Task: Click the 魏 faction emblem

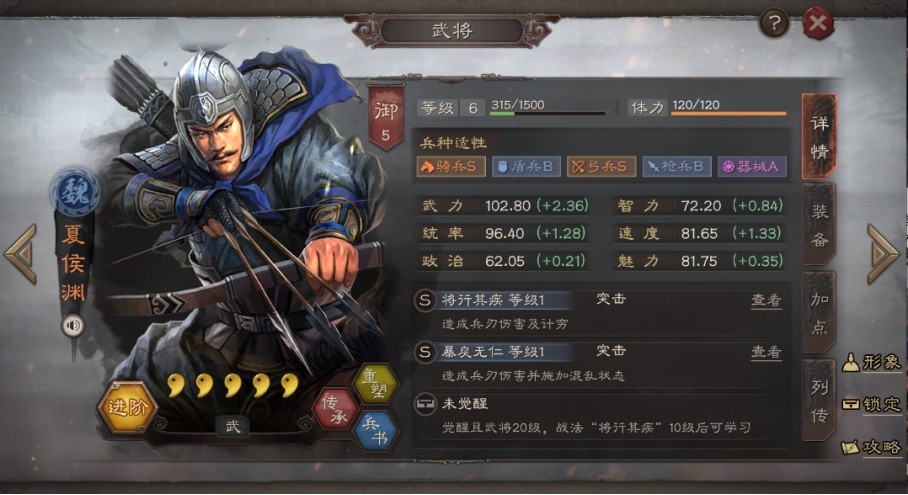Action: click(x=75, y=192)
